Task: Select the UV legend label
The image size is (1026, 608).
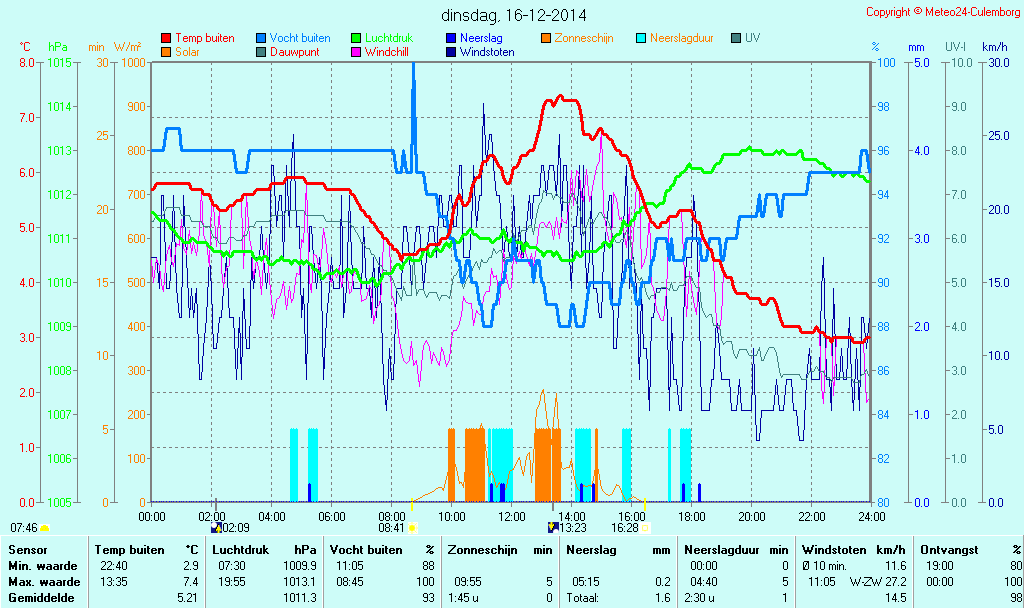Action: coord(752,38)
